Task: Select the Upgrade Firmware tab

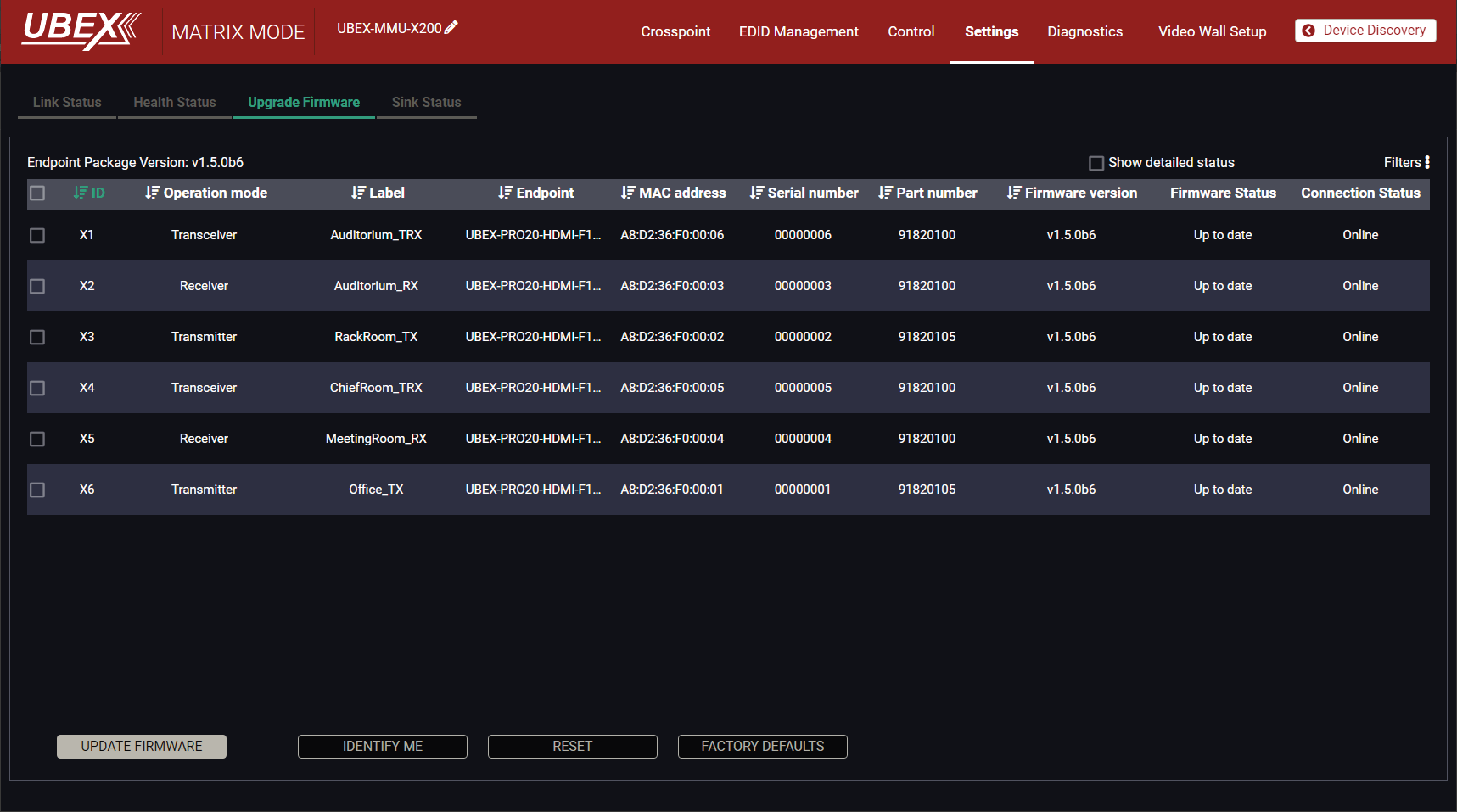Action: pyautogui.click(x=304, y=102)
